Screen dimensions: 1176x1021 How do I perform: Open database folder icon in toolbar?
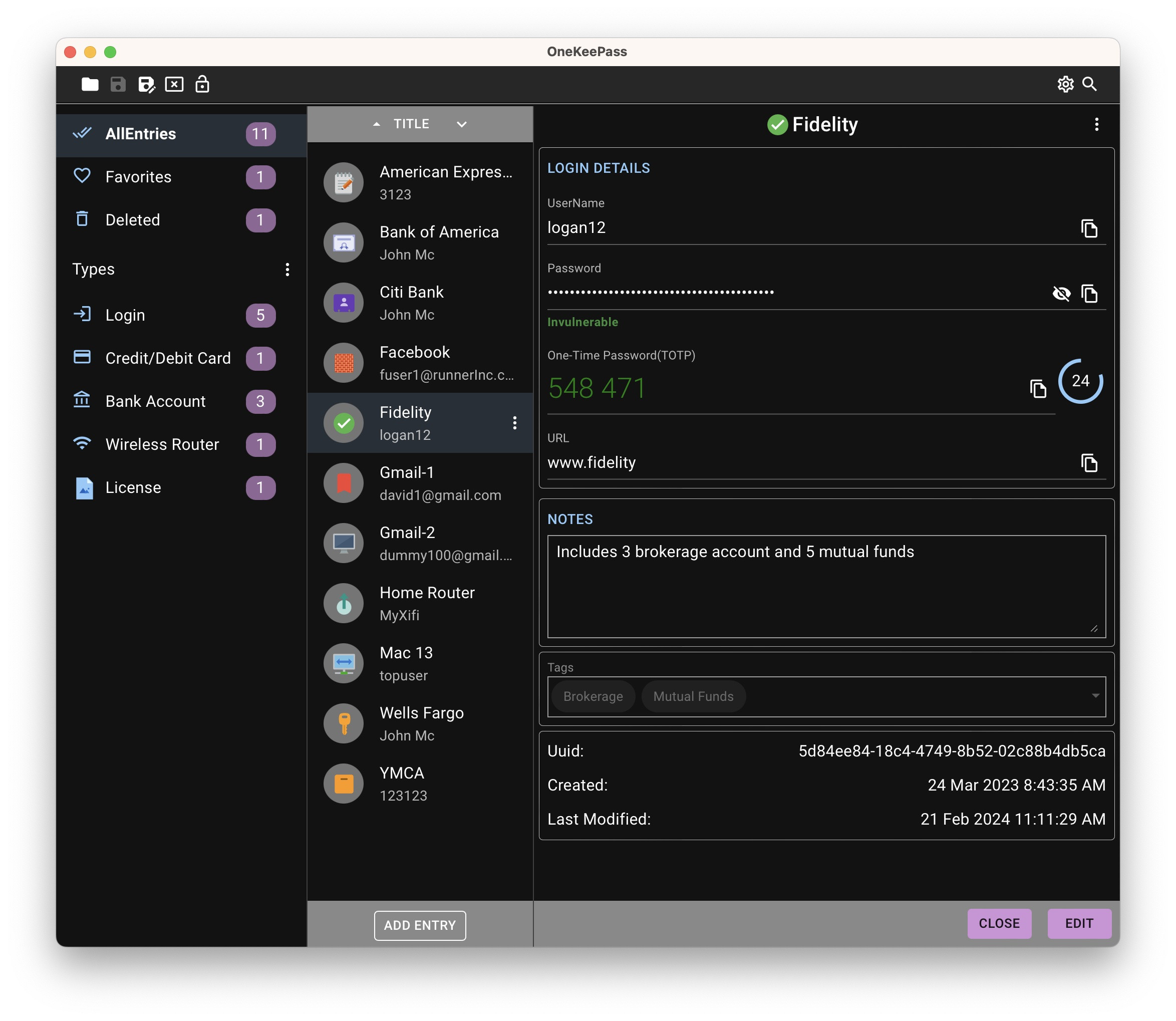pos(90,84)
